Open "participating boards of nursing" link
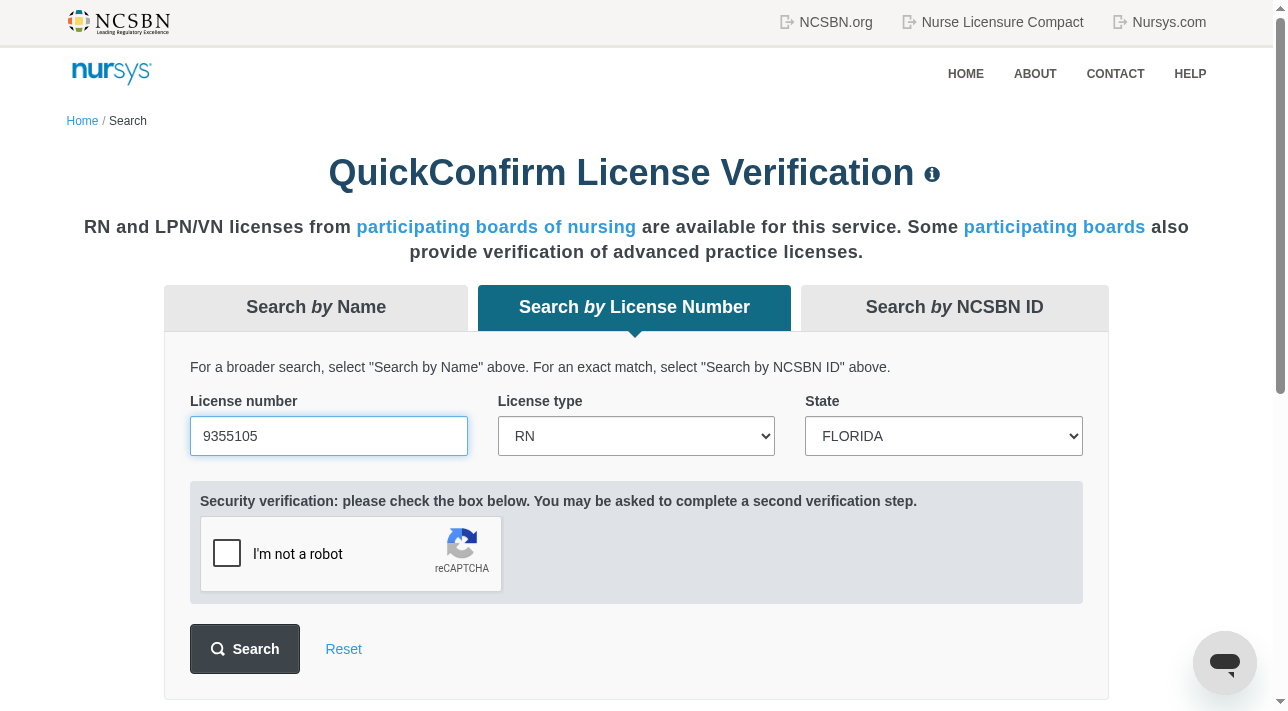This screenshot has width=1288, height=711. (496, 227)
